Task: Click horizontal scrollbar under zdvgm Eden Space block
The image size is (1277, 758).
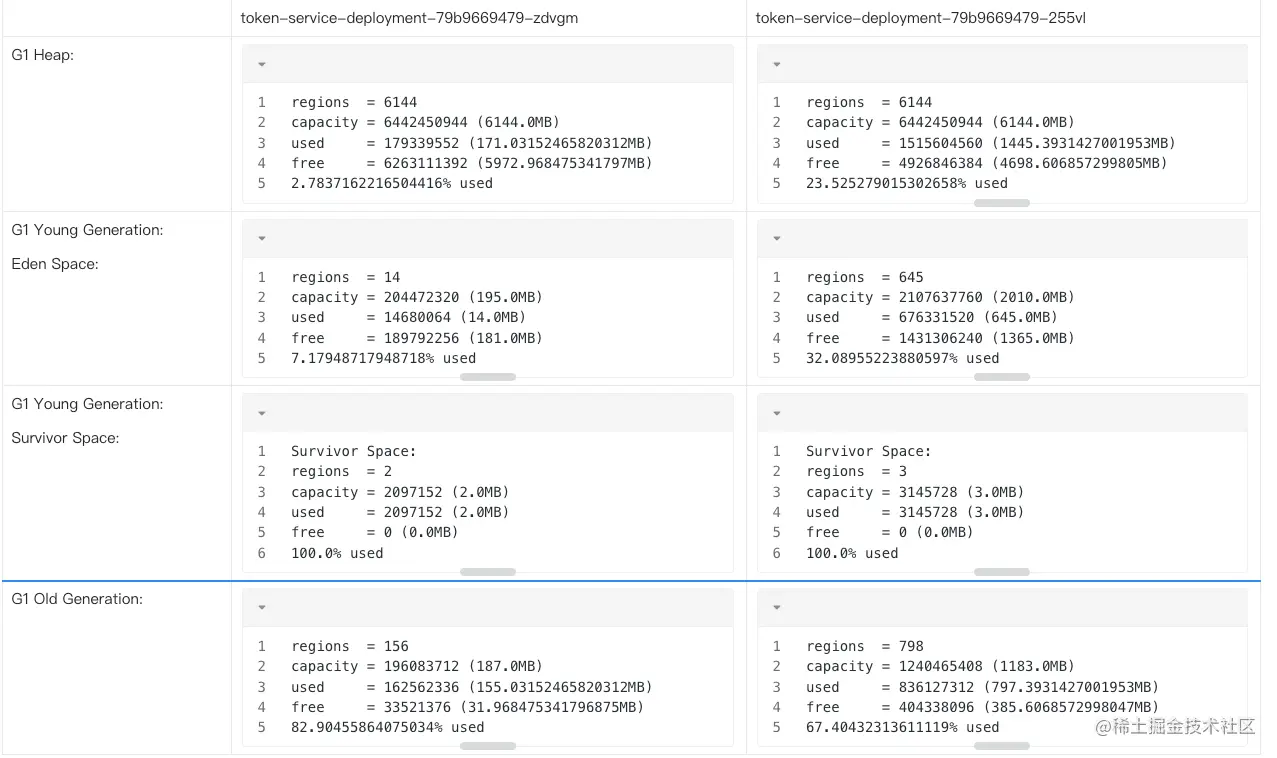Action: (x=488, y=377)
